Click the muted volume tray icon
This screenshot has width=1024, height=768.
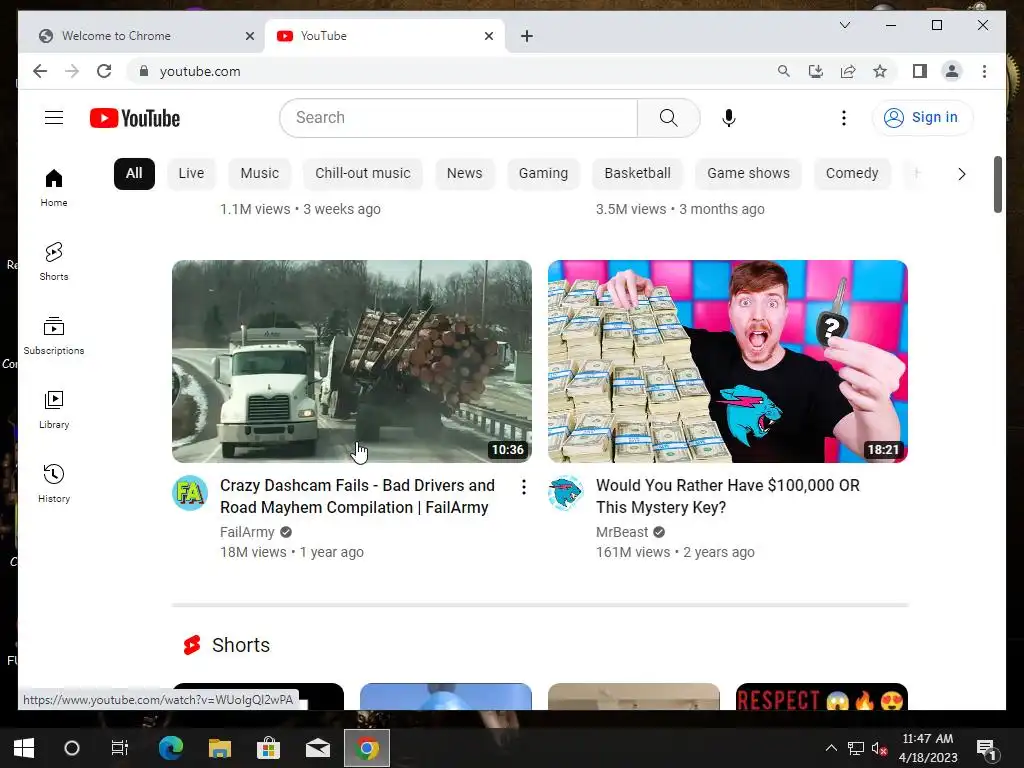(x=879, y=748)
